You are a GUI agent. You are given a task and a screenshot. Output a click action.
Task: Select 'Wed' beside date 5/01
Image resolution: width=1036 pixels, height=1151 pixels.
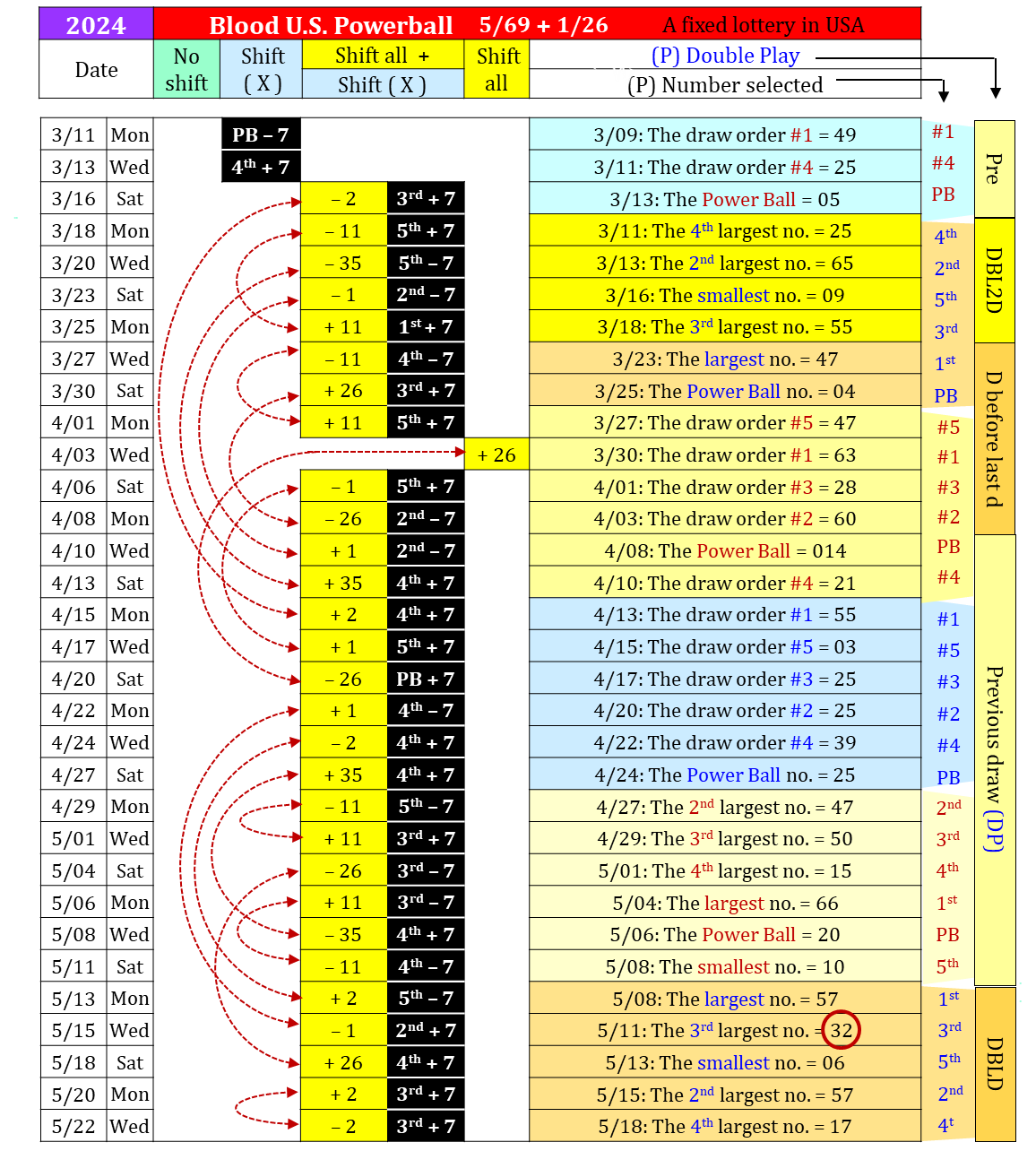[130, 838]
